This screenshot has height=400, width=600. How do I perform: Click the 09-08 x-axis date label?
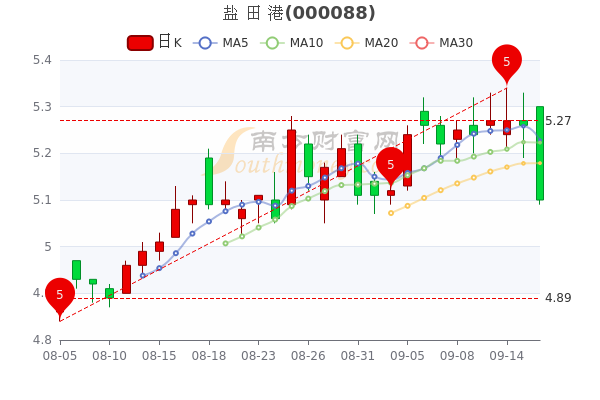click(x=457, y=356)
